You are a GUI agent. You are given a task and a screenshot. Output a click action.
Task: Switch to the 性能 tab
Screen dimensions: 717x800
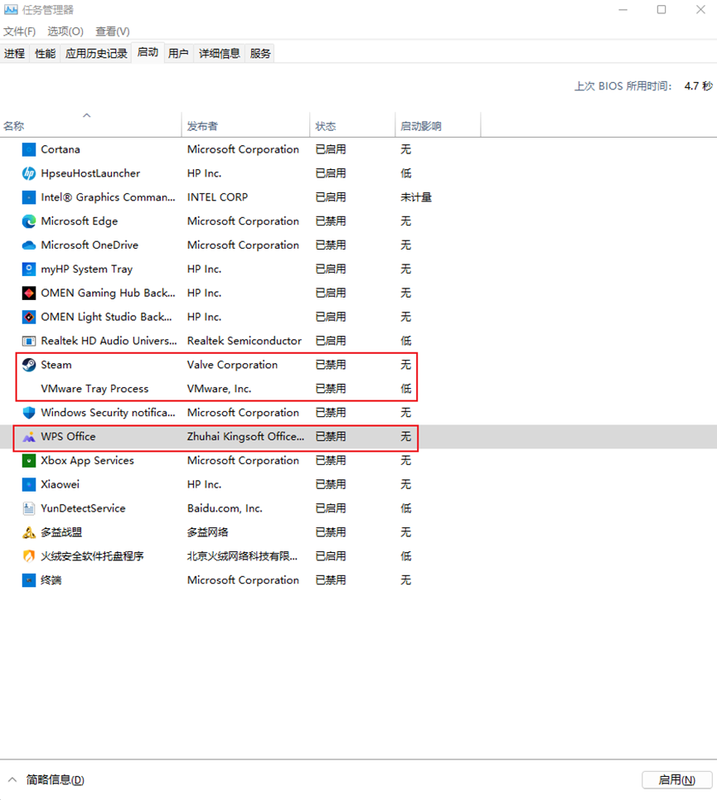[46, 53]
